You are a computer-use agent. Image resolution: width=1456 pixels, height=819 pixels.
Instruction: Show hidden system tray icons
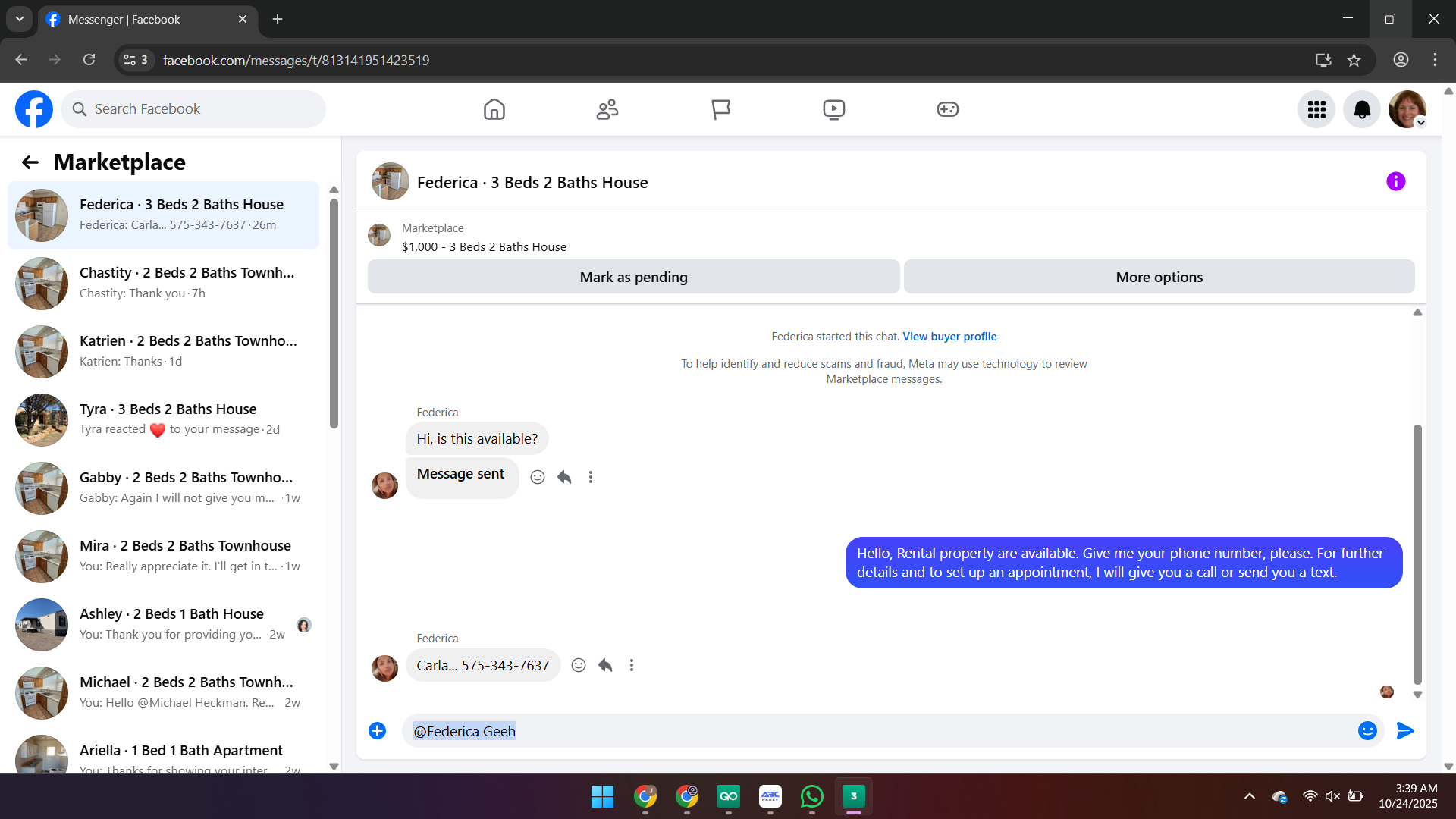click(1250, 796)
